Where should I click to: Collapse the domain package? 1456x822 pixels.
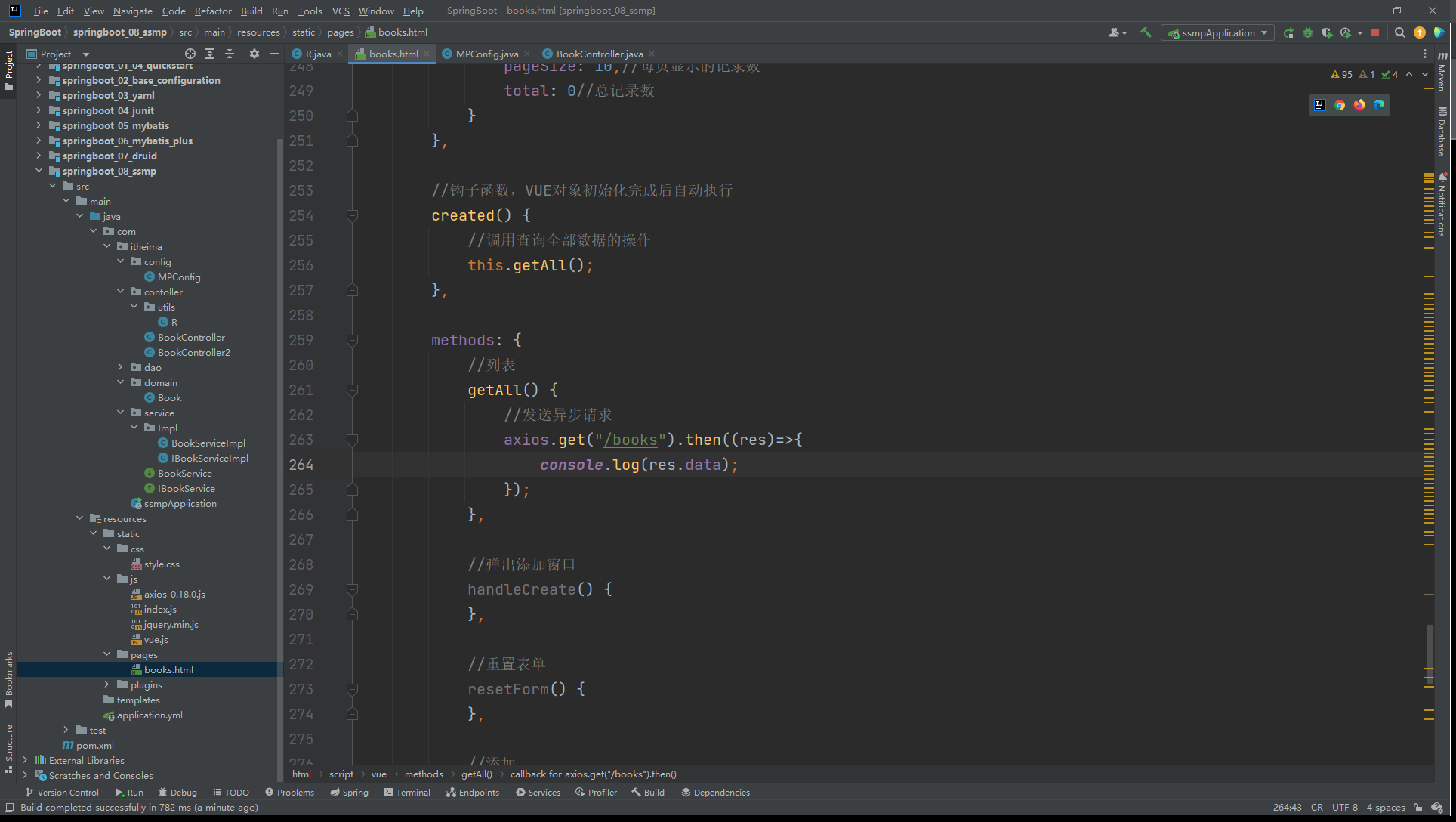[x=120, y=382]
